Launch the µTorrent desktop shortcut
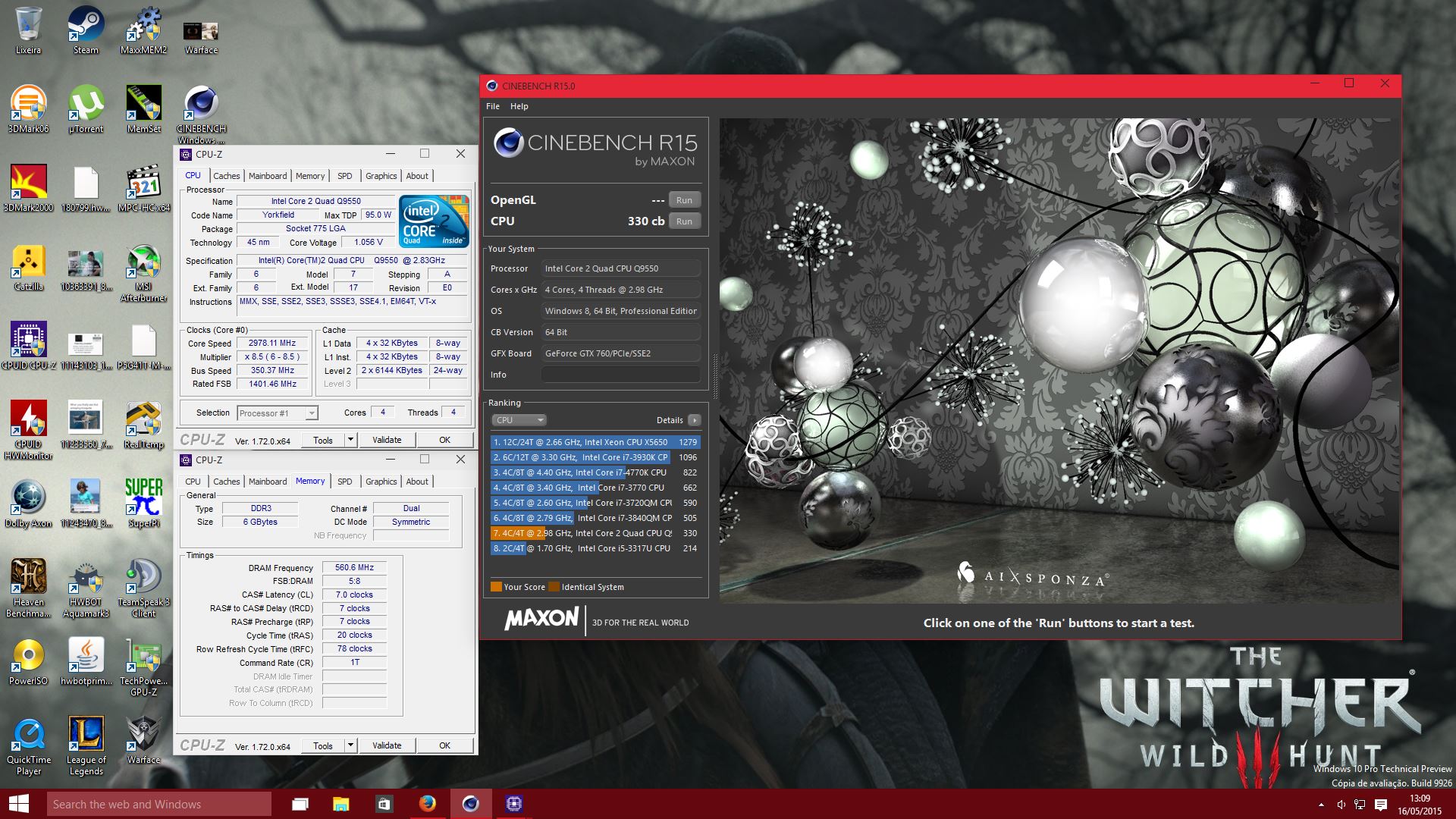This screenshot has height=819, width=1456. [86, 109]
